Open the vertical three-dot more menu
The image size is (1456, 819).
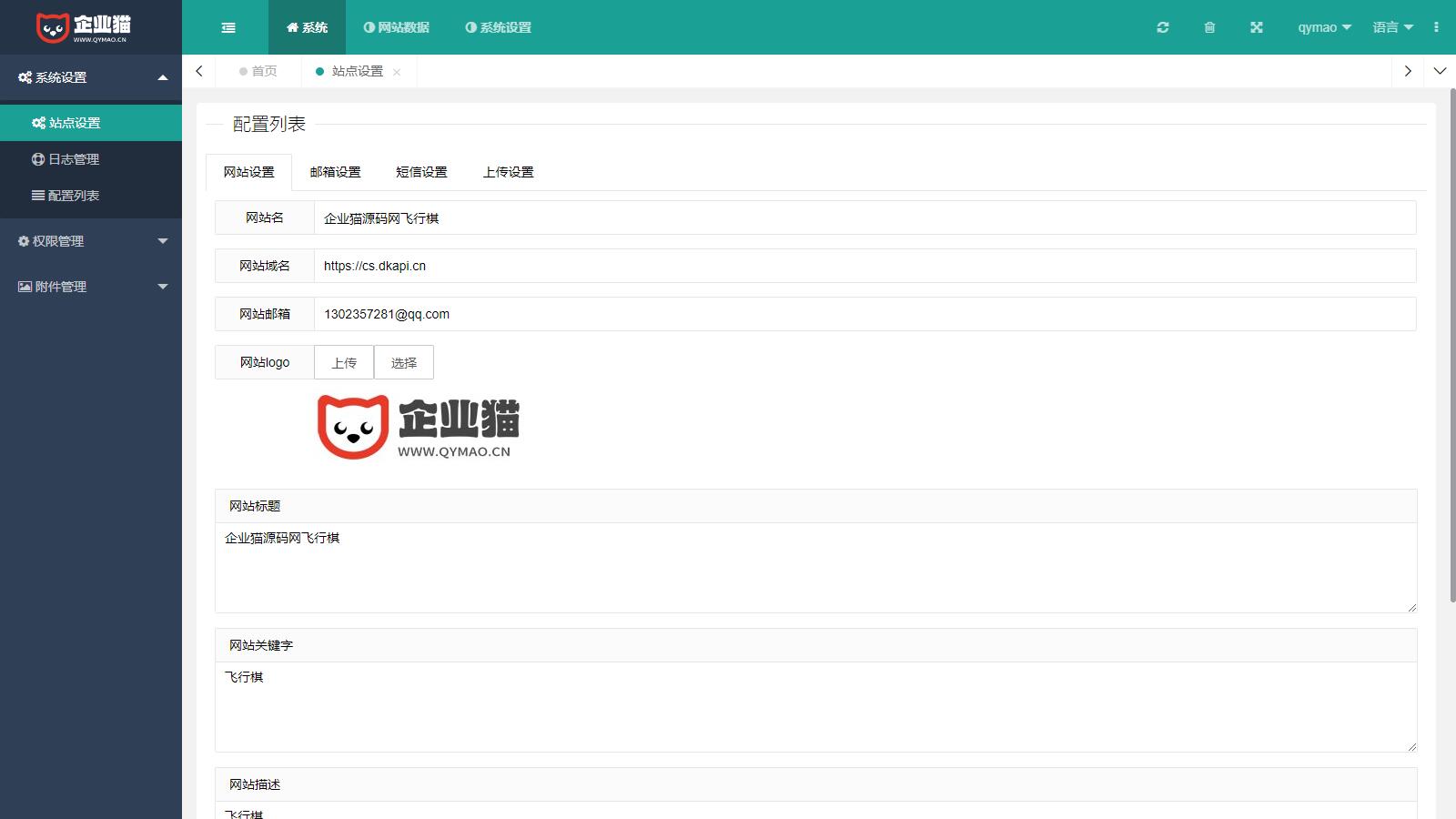point(1436,27)
